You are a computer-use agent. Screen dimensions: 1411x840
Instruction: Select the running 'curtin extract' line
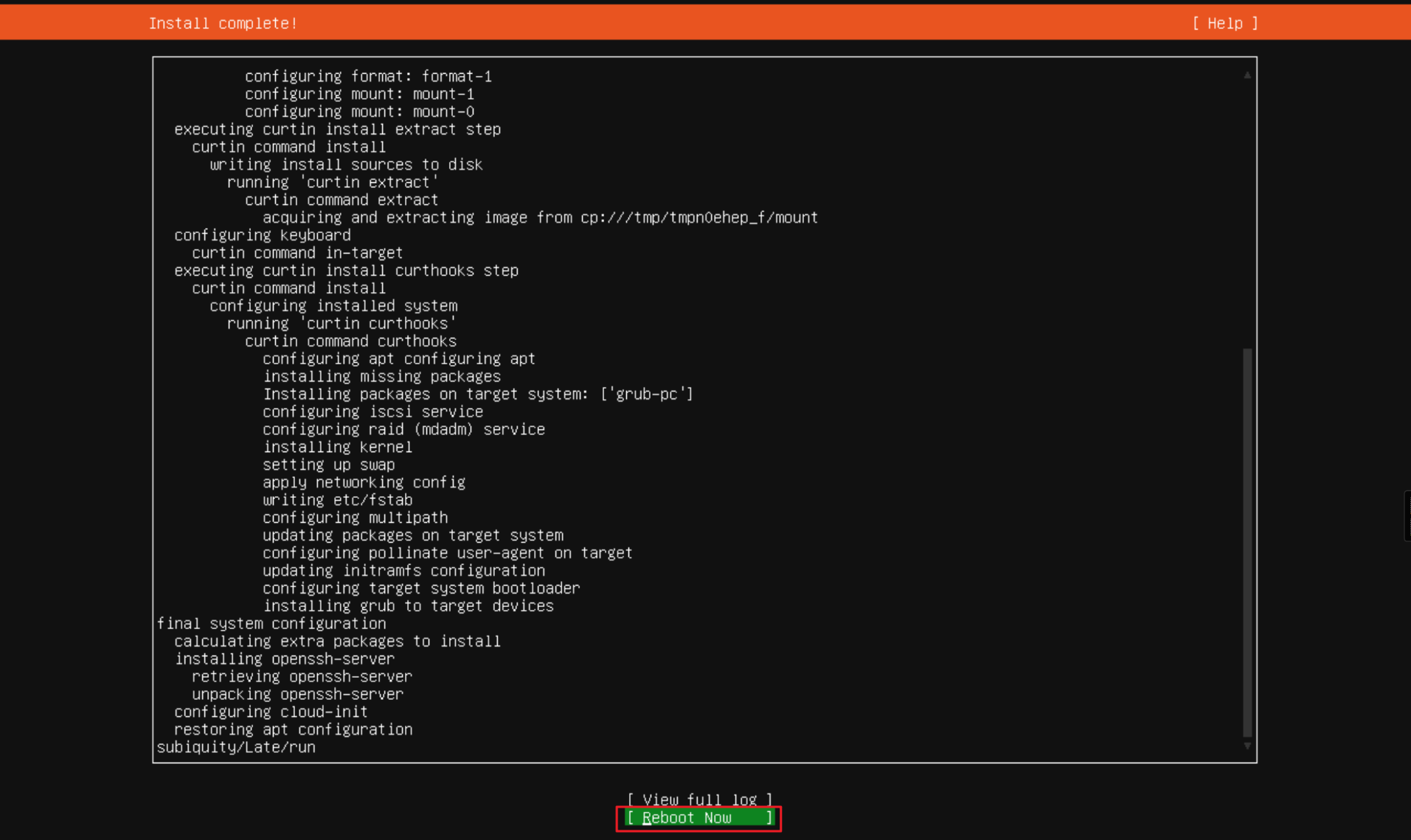tap(333, 181)
